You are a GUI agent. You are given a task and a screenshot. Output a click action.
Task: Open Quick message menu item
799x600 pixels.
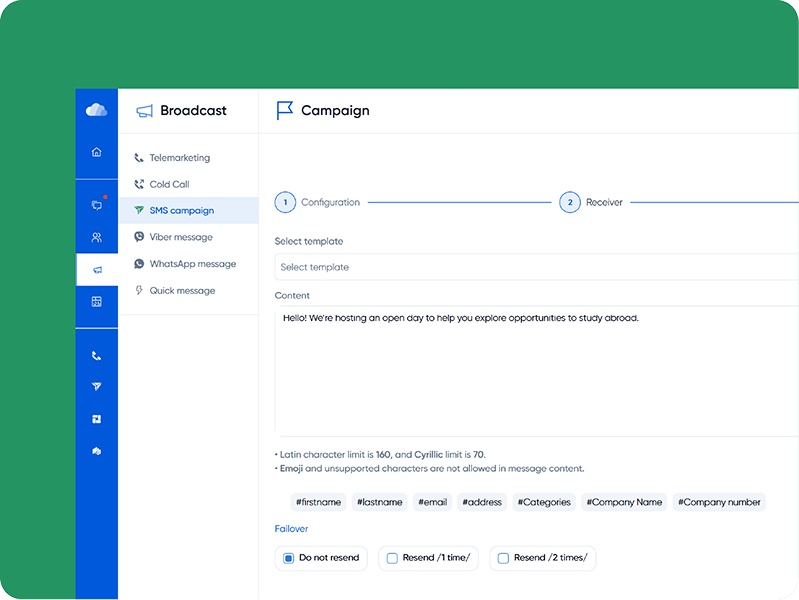(189, 291)
